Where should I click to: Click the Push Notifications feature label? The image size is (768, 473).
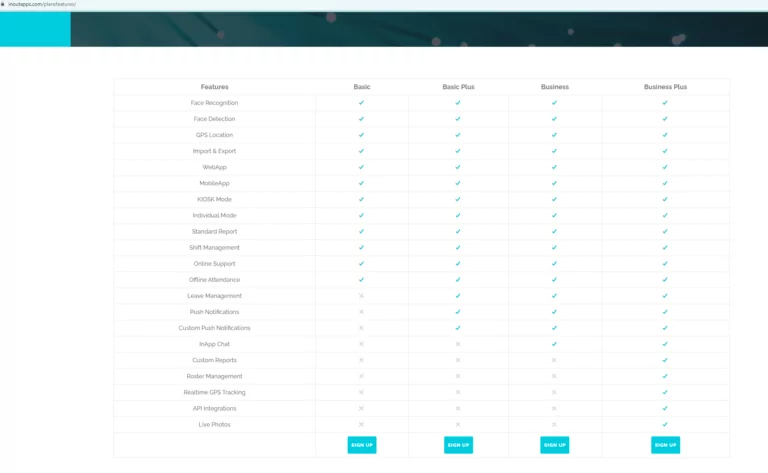click(x=215, y=312)
